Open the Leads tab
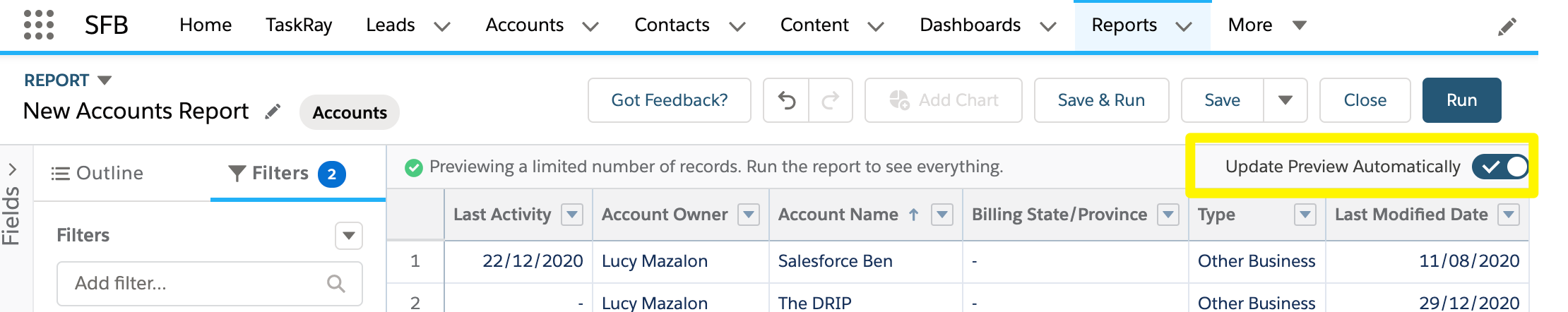Viewport: 1568px width, 312px height. point(391,25)
